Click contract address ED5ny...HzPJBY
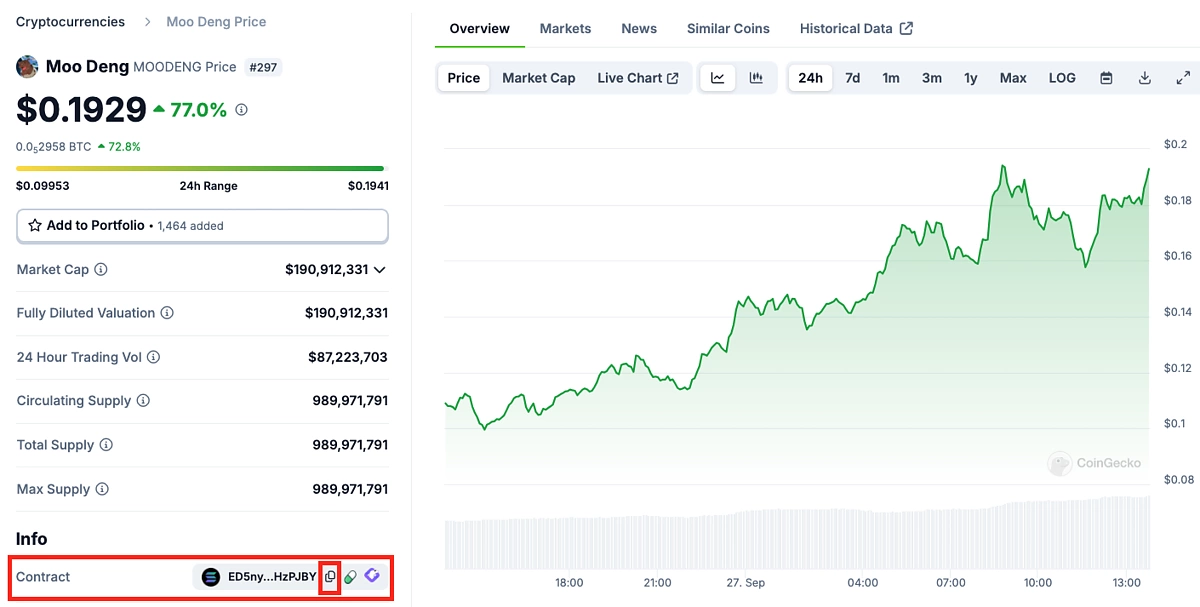 272,577
